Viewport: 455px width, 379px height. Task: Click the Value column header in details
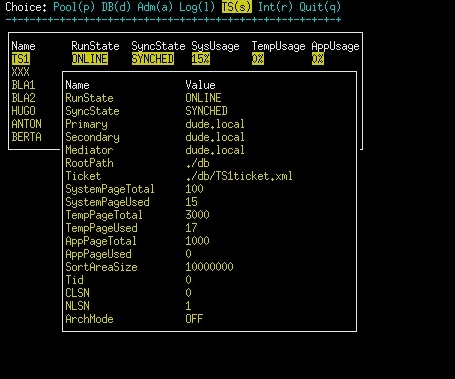click(200, 85)
